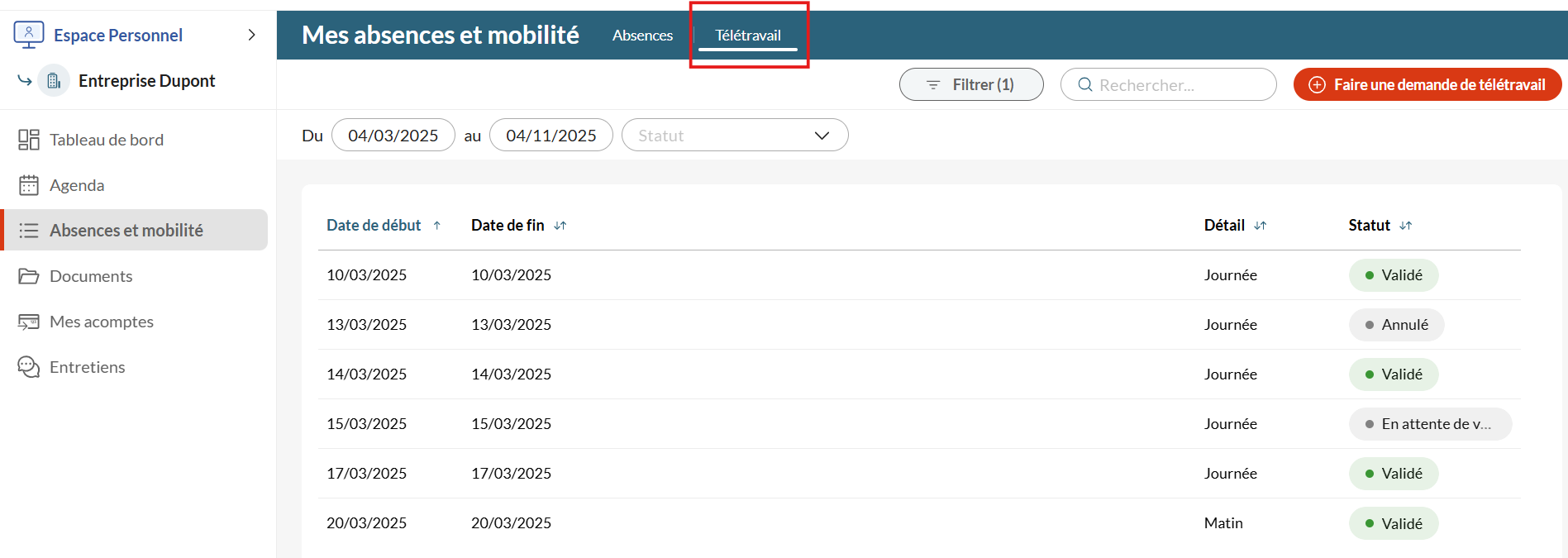Viewport: 1568px width, 558px height.
Task: Click the Détail sort arrows icon
Action: (x=1260, y=225)
